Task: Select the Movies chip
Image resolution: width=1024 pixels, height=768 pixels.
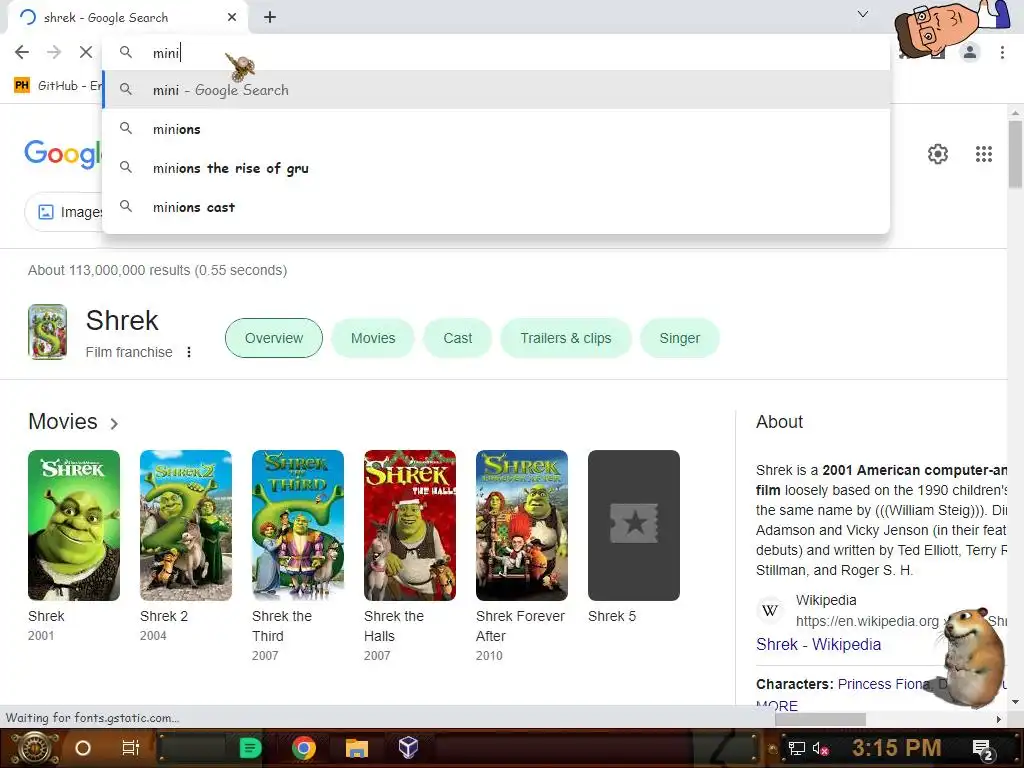Action: pyautogui.click(x=373, y=338)
